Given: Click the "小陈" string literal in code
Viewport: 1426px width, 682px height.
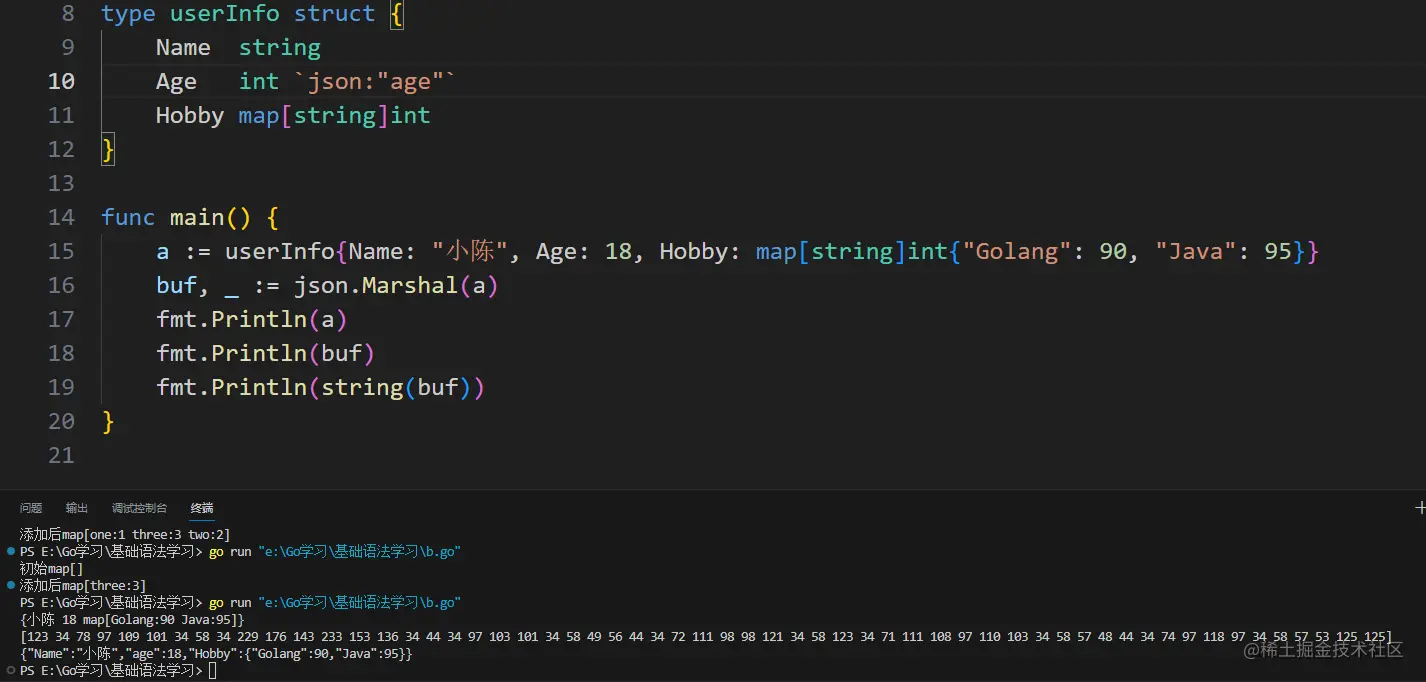Looking at the screenshot, I should 470,251.
